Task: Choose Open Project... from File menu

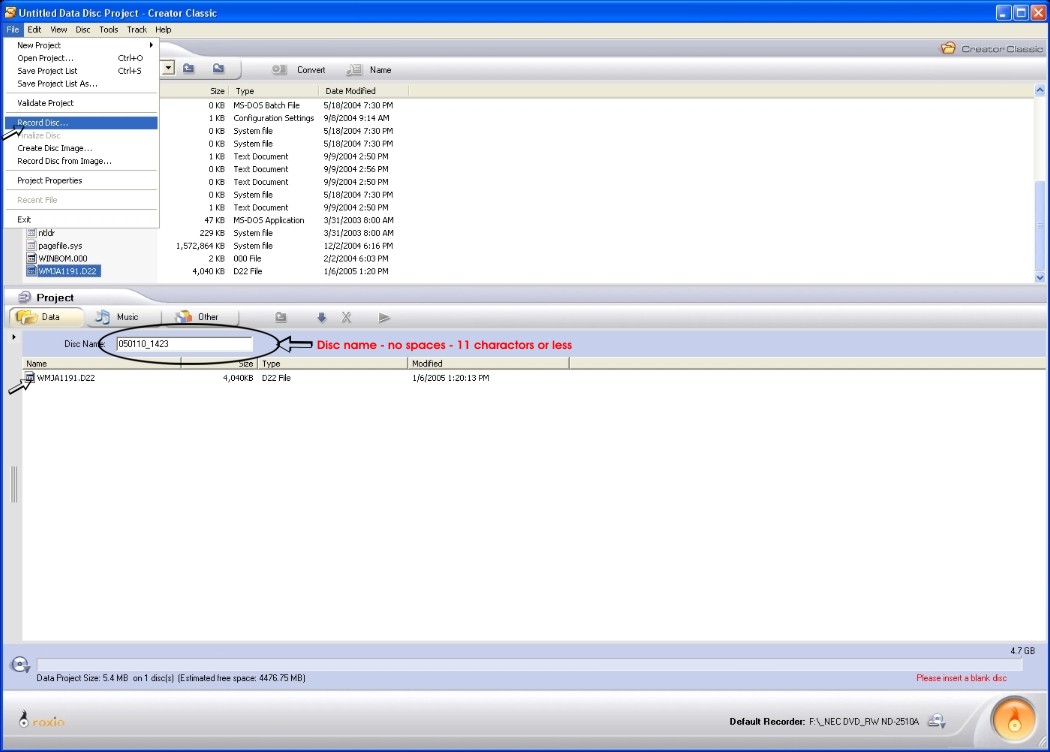Action: [81, 58]
